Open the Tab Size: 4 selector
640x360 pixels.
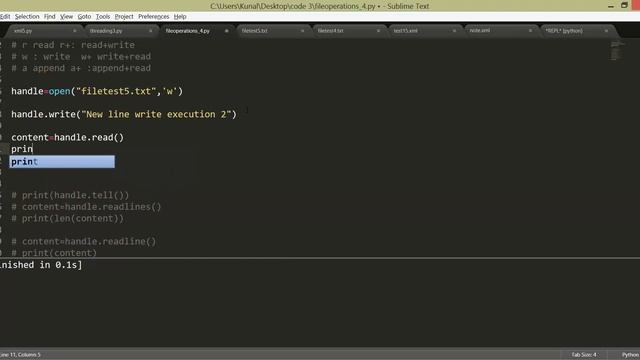[584, 355]
